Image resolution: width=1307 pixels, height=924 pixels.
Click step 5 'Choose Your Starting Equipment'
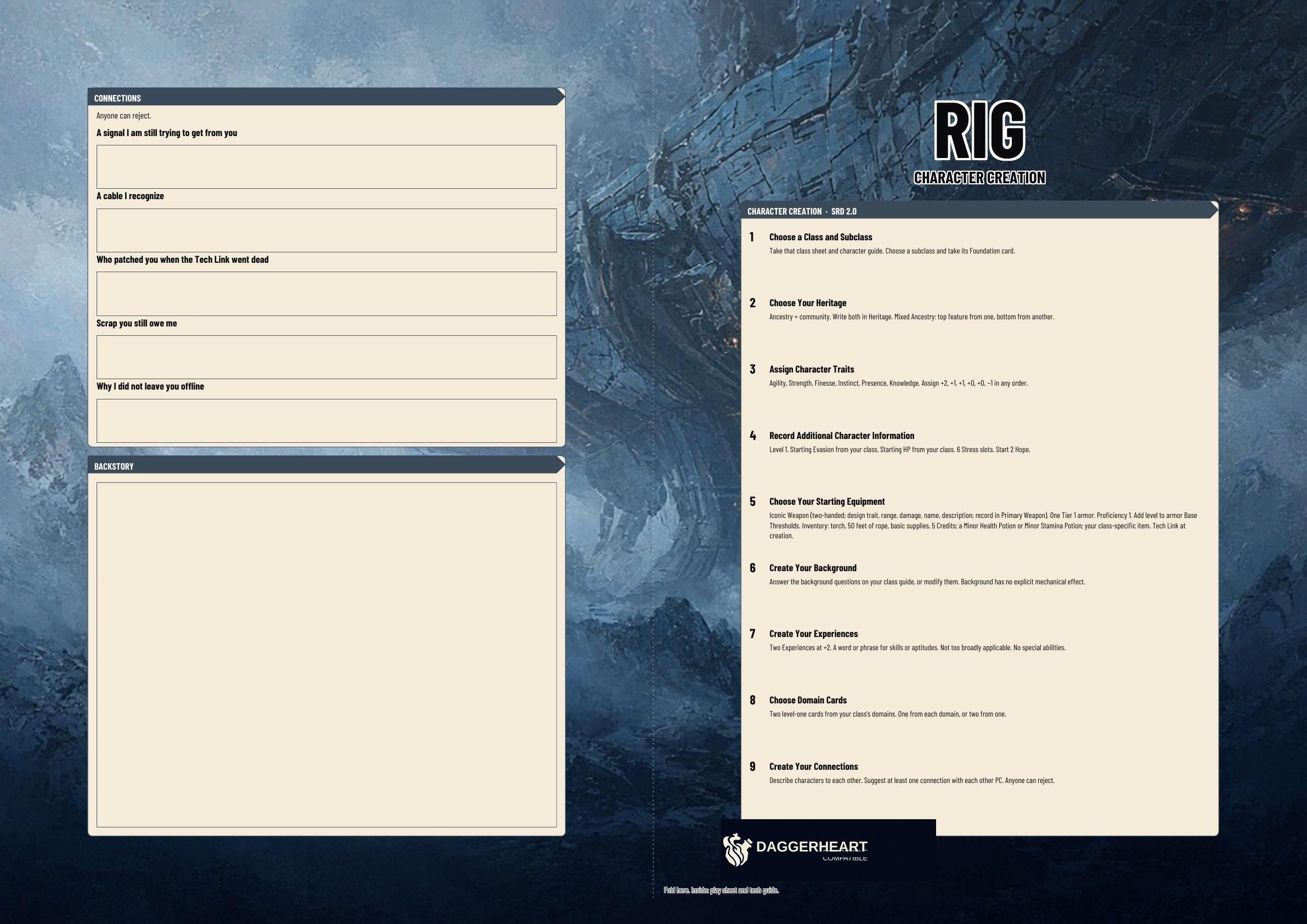coord(826,502)
